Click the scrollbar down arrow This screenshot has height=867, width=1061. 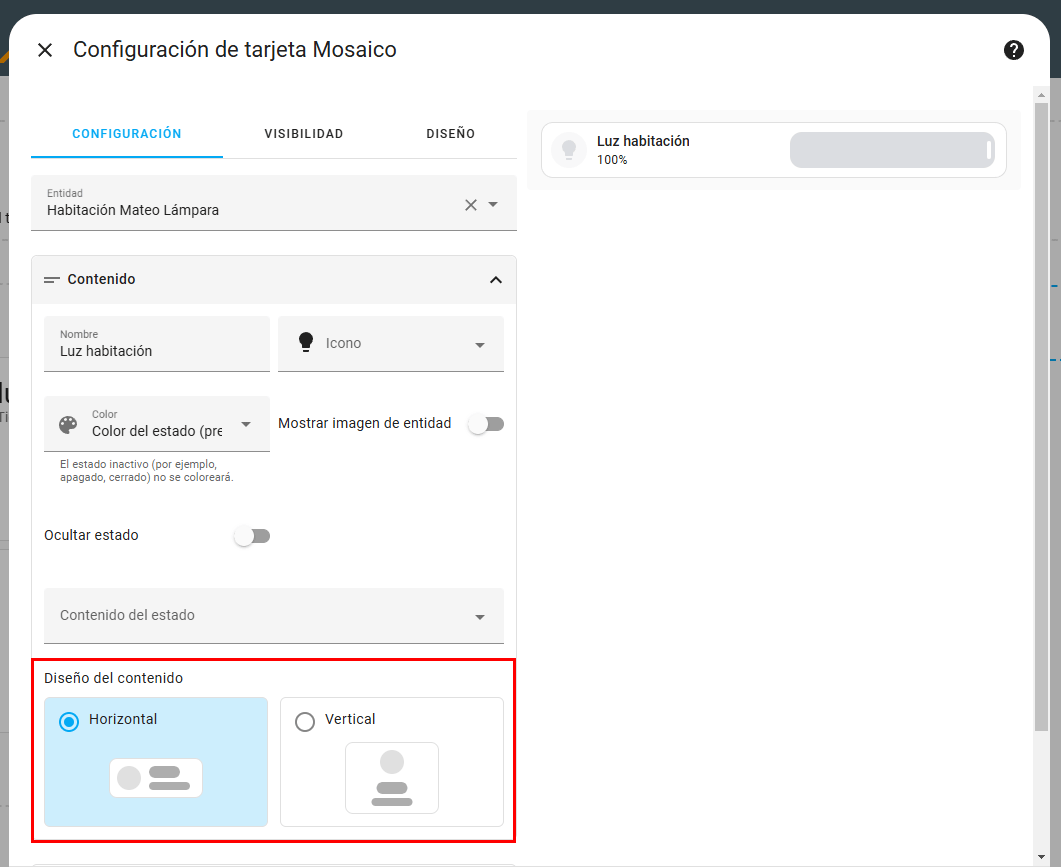tap(1041, 858)
